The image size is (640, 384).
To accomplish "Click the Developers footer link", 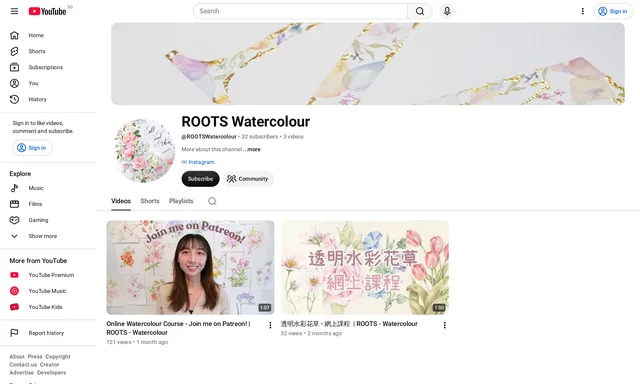I will 51,373.
